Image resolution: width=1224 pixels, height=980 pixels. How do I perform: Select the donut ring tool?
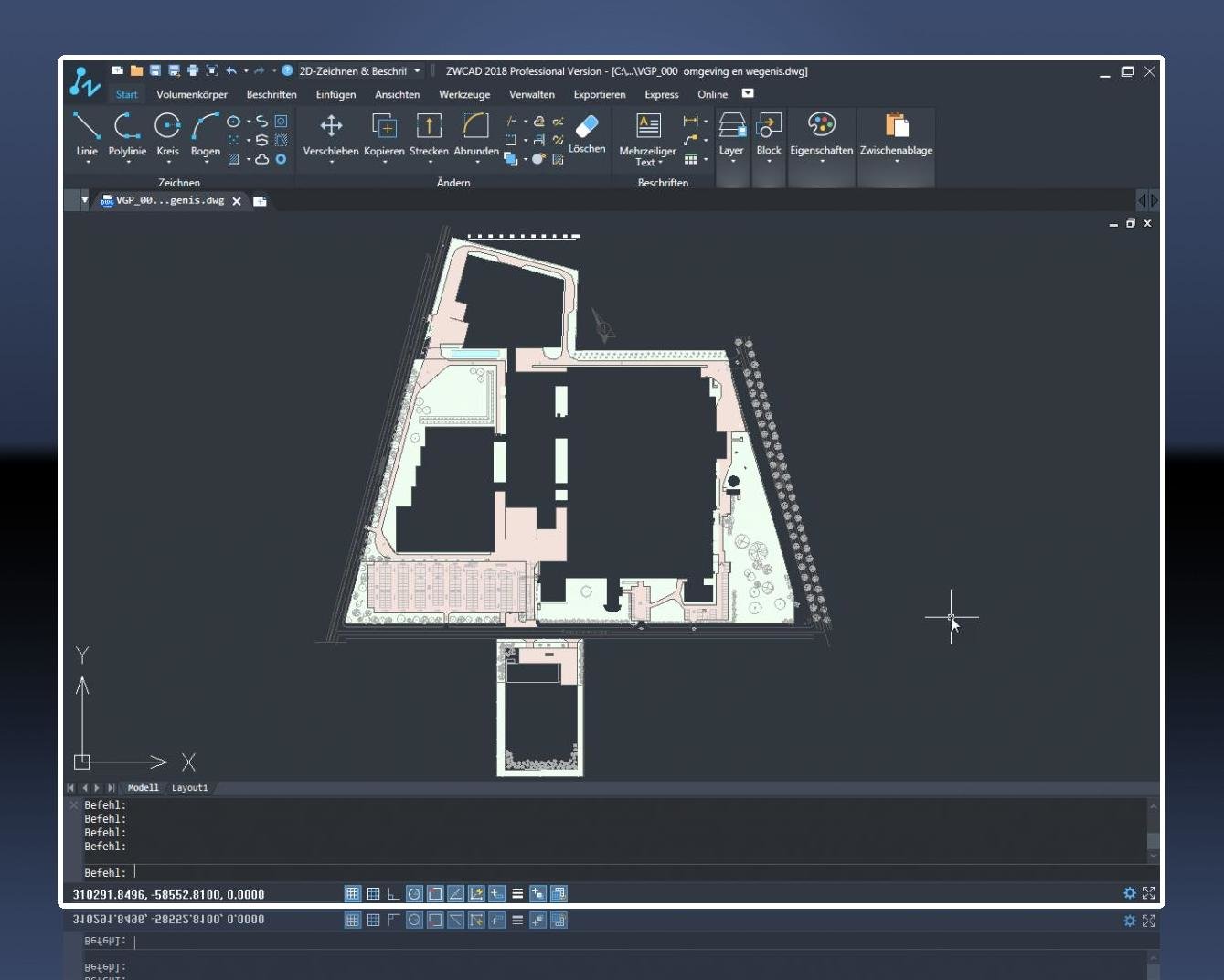(x=281, y=159)
